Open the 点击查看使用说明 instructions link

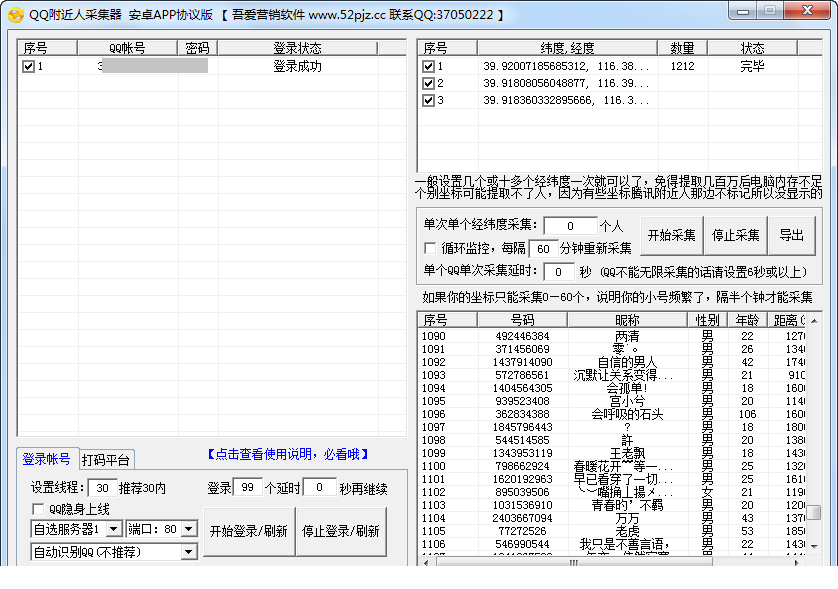(288, 454)
